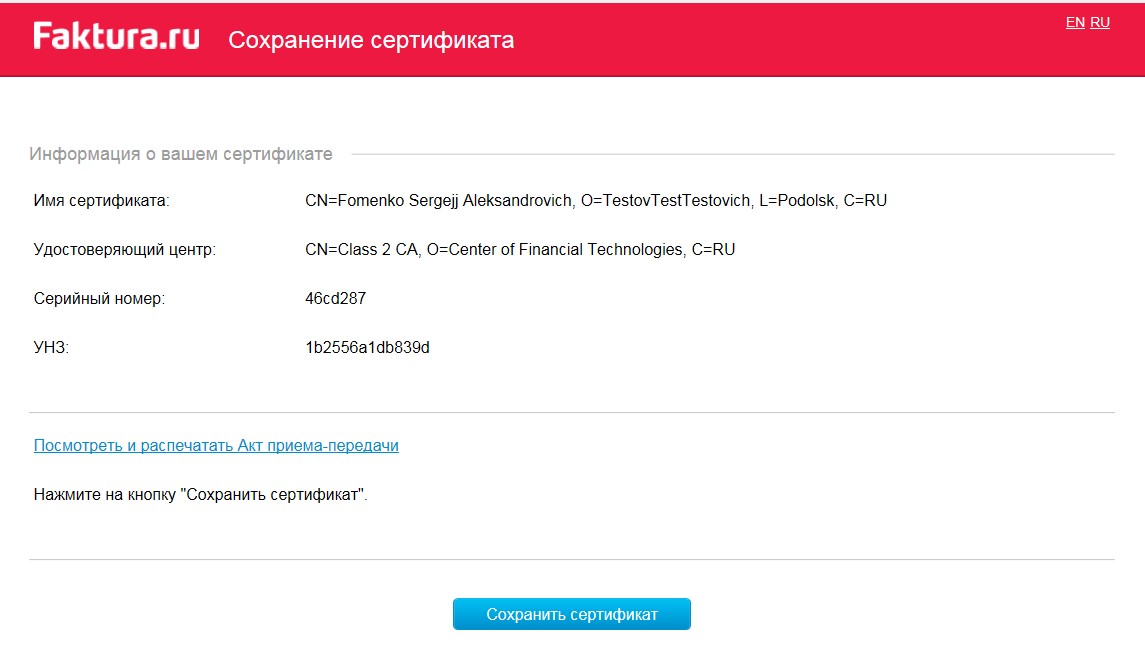Screen dimensions: 1145x662
Task: Click the Сохранение сертификата page title
Action: tap(371, 40)
